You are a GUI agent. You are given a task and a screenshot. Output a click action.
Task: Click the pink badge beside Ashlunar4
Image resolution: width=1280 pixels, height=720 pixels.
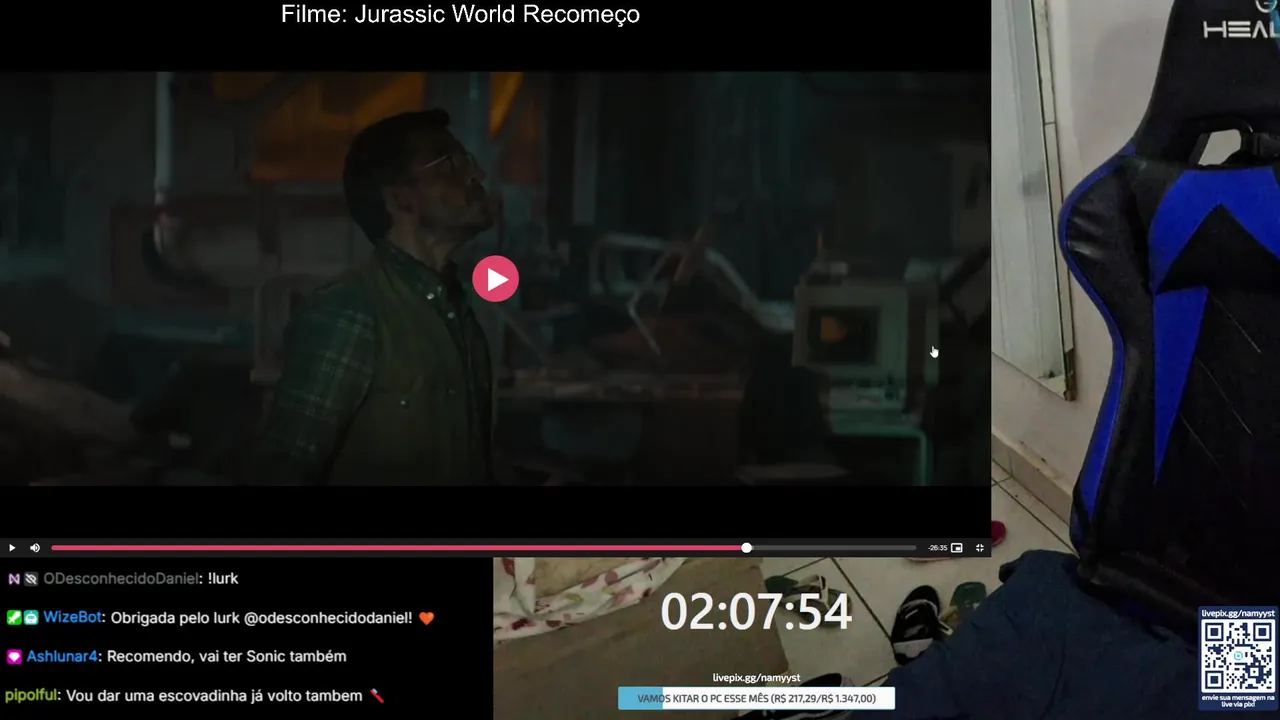[14, 657]
